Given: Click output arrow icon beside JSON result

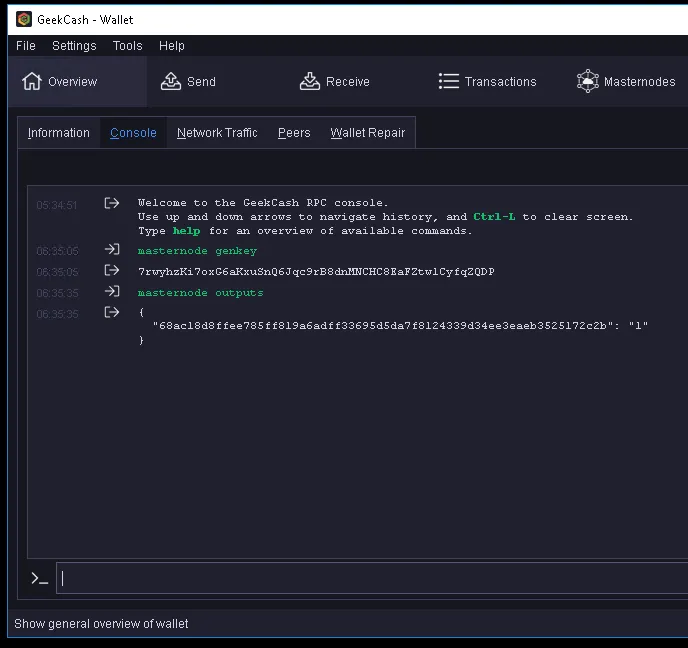Looking at the screenshot, I should pyautogui.click(x=112, y=312).
